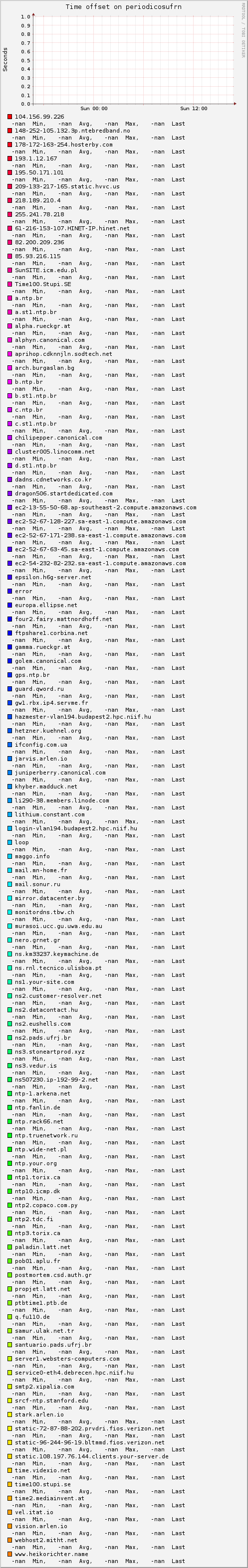Select the blue swatch next to europa.ellipse.net
Screen dimensions: 248x1568
[x=10, y=605]
